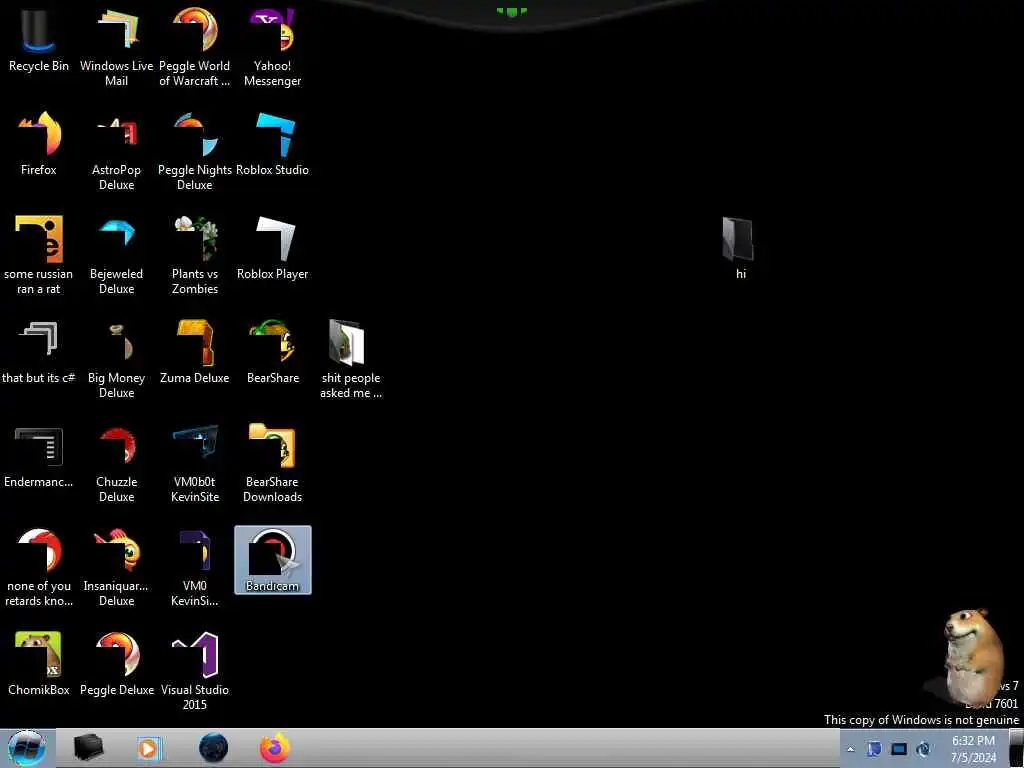Click the Peggle Deluxe shortcut
The width and height of the screenshot is (1024, 768).
tap(116, 664)
